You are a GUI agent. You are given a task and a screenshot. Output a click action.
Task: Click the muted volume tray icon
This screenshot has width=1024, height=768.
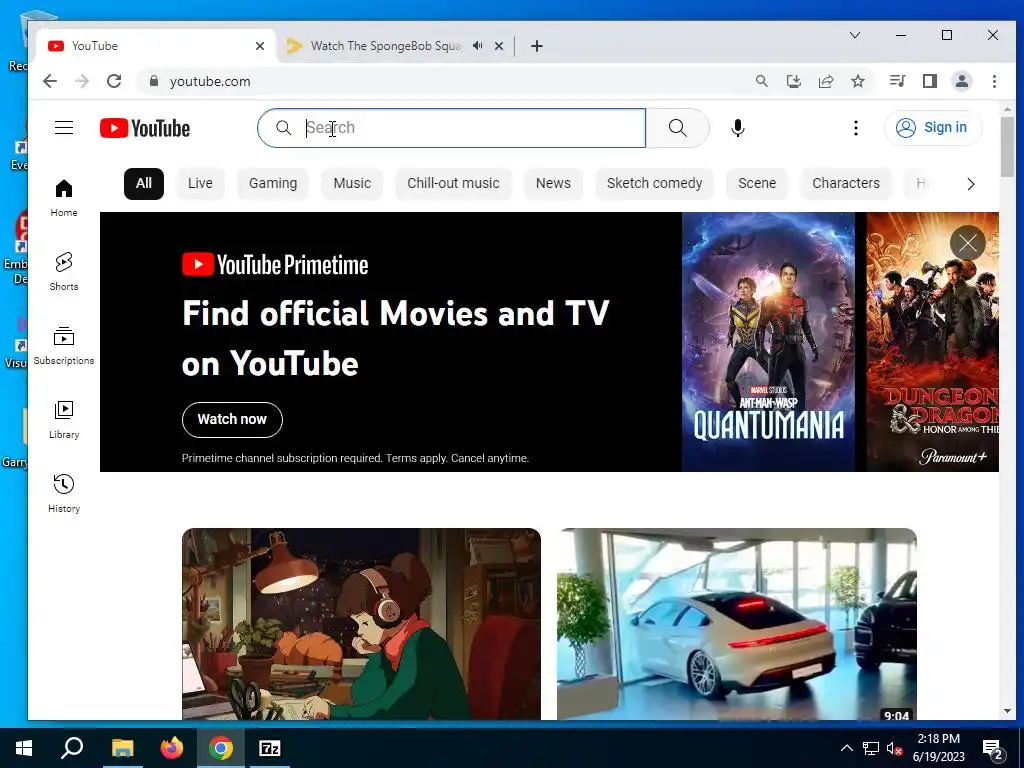coord(894,748)
